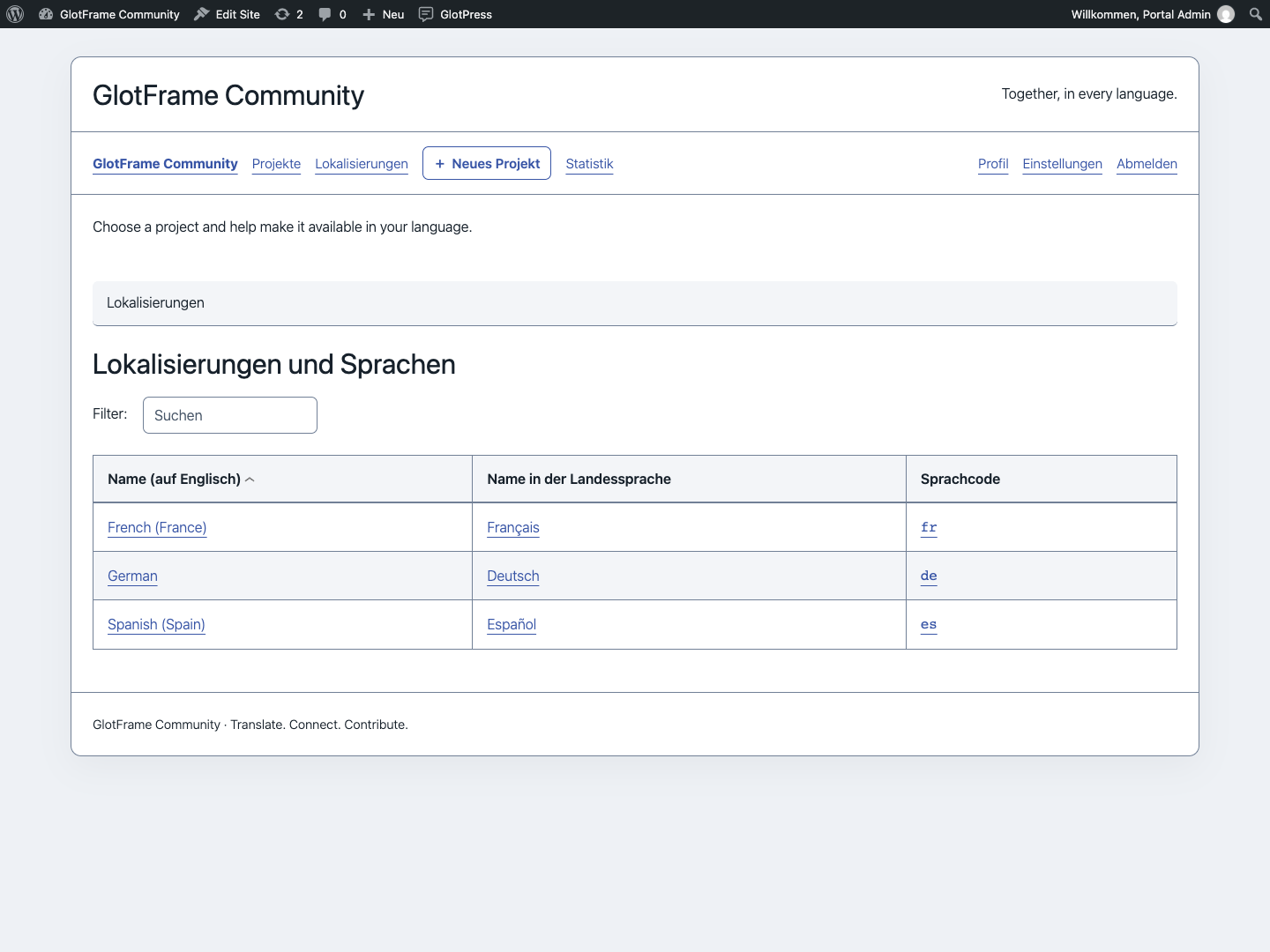Open the Projekte navigation link
This screenshot has width=1270, height=952.
276,164
